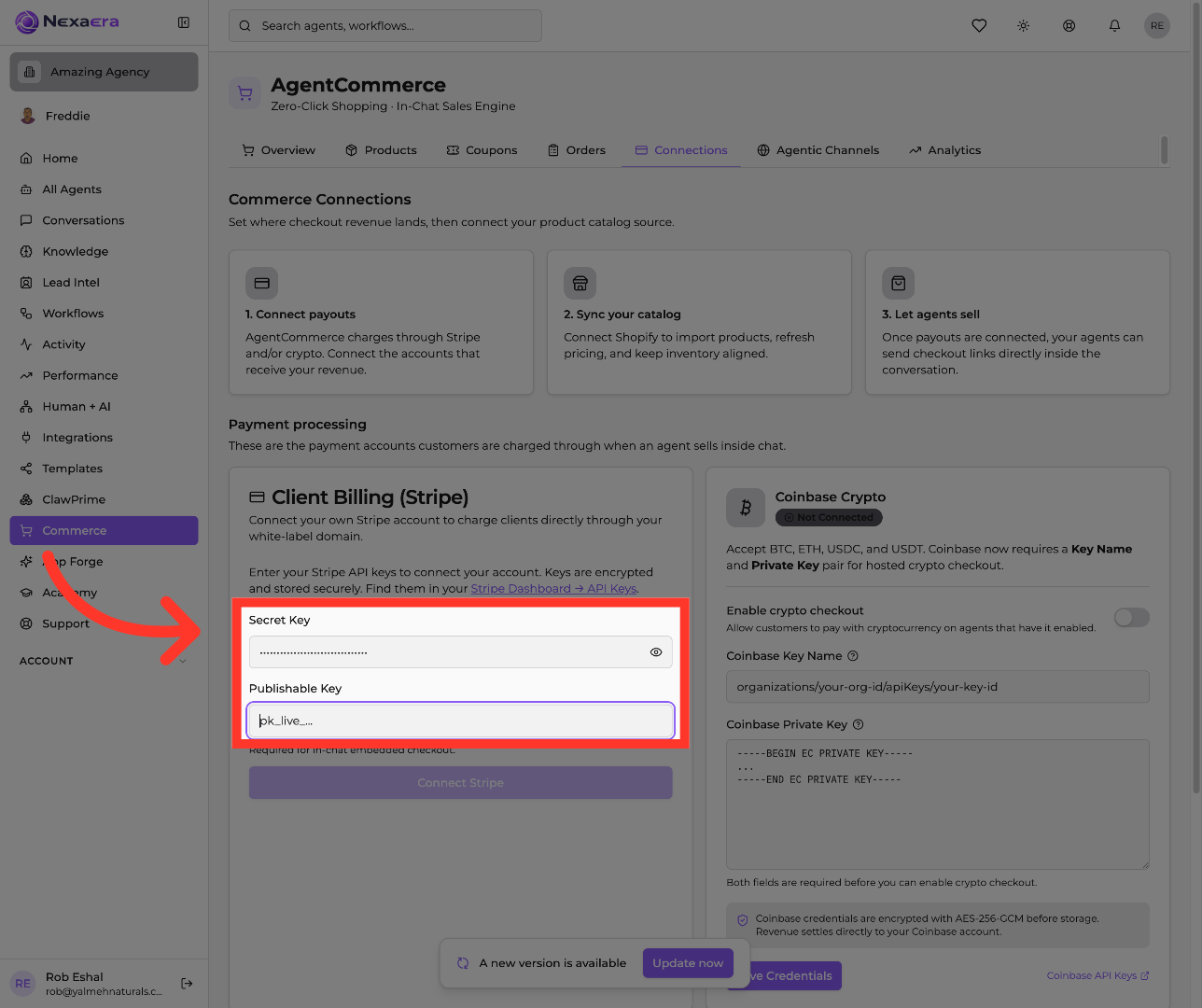
Task: Open All Agents in the sidebar
Action: (x=104, y=189)
